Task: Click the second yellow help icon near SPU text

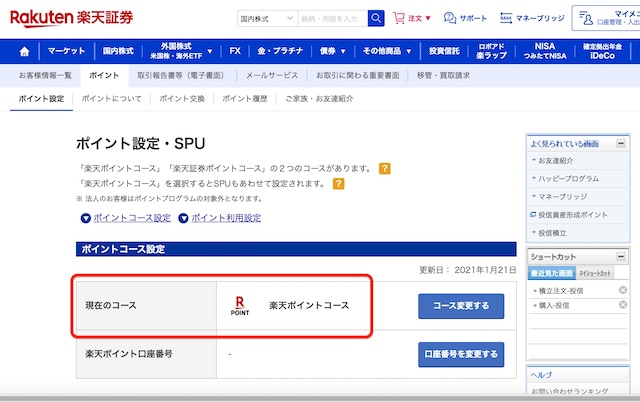Action: click(339, 184)
